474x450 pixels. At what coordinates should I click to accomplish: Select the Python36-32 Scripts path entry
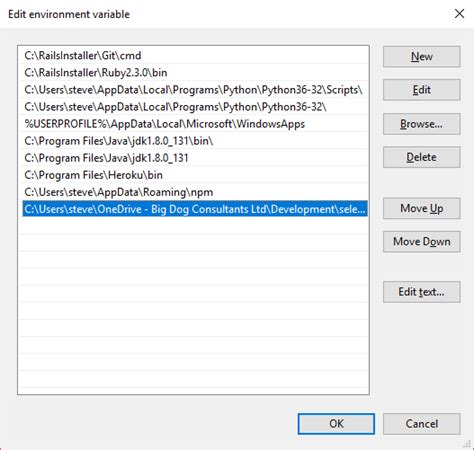point(195,90)
